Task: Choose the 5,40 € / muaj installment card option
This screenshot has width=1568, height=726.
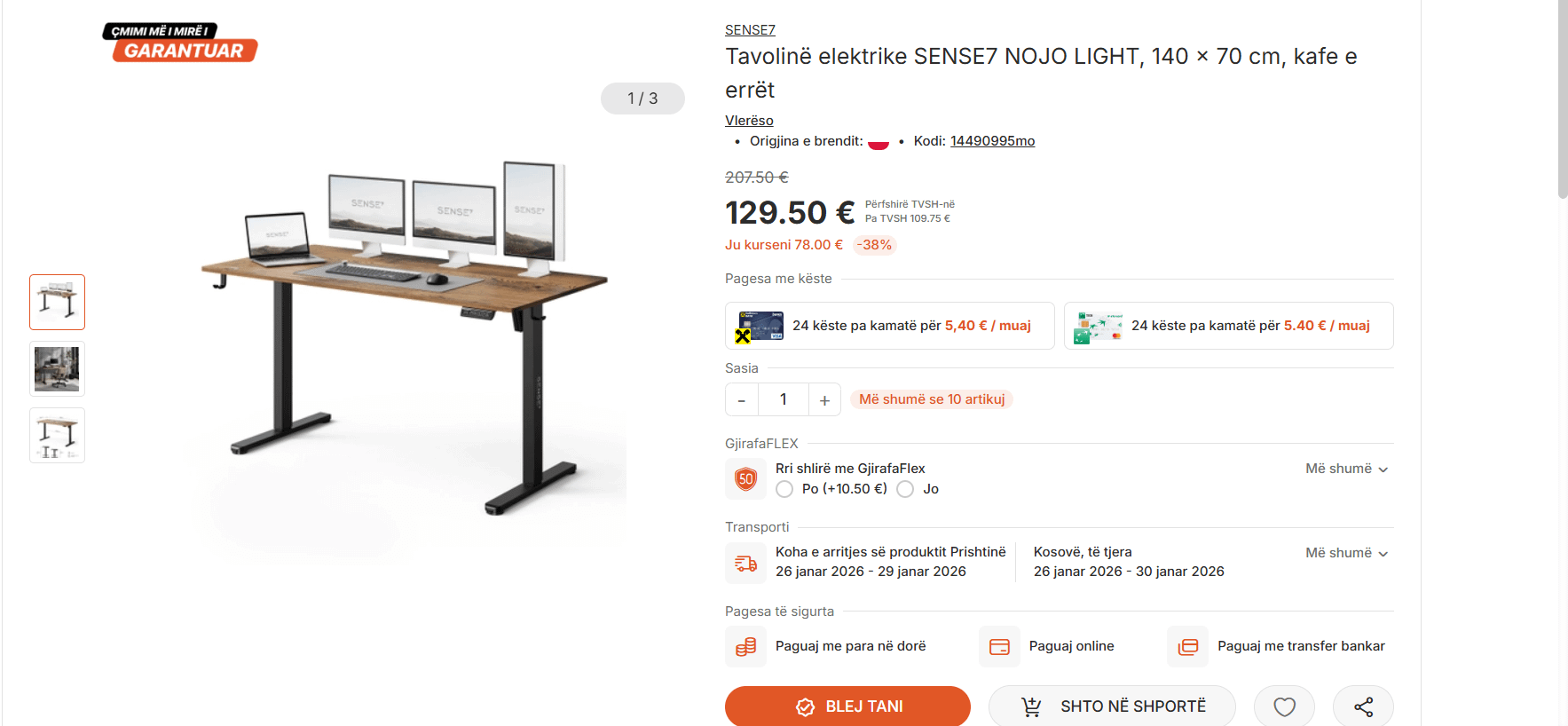Action: (x=889, y=326)
